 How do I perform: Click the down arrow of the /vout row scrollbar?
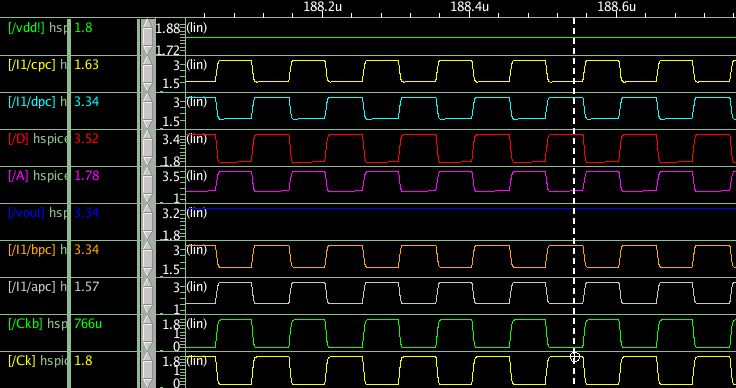click(x=147, y=236)
